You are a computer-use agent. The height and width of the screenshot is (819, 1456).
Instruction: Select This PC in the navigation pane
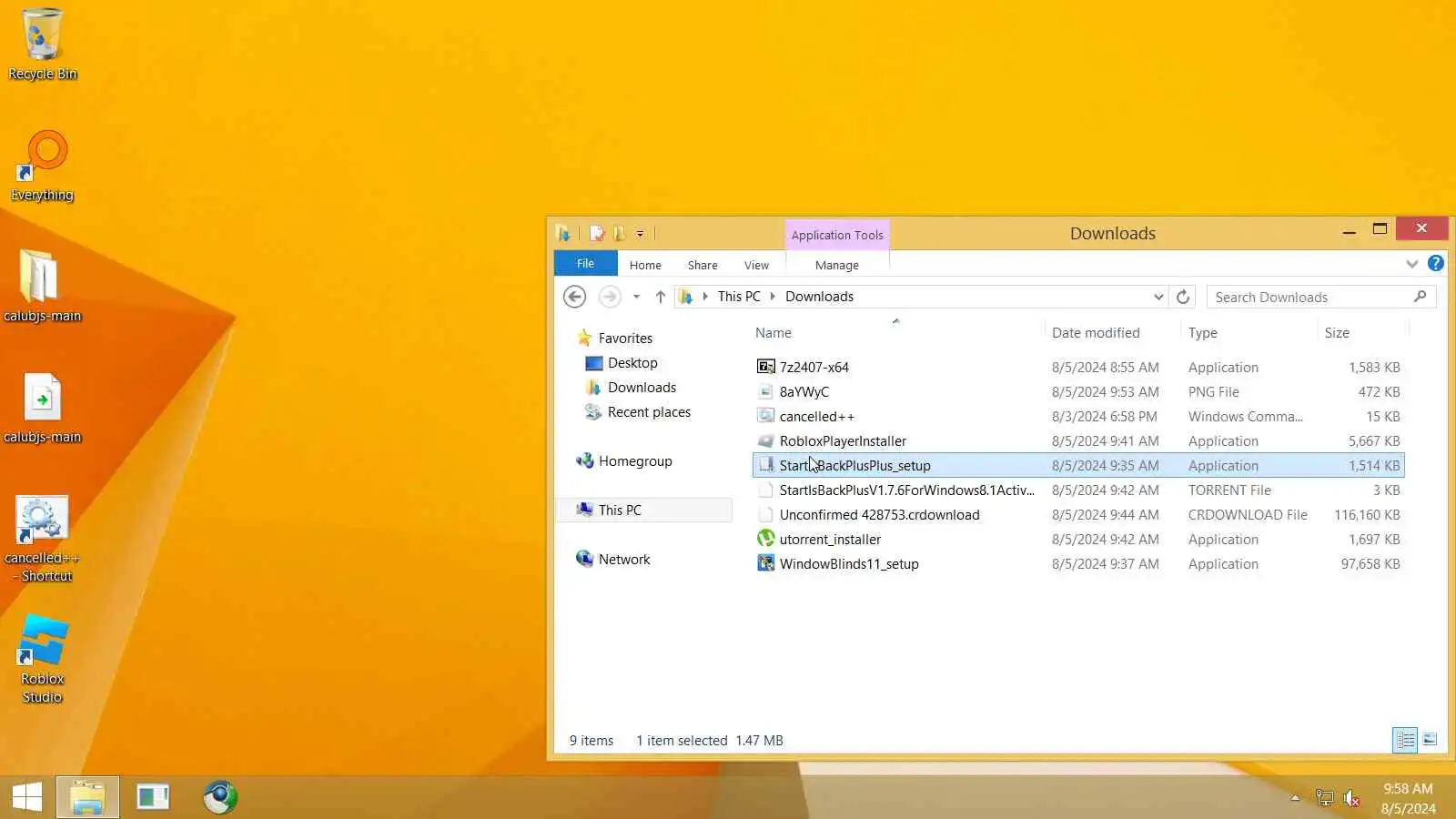(x=620, y=511)
